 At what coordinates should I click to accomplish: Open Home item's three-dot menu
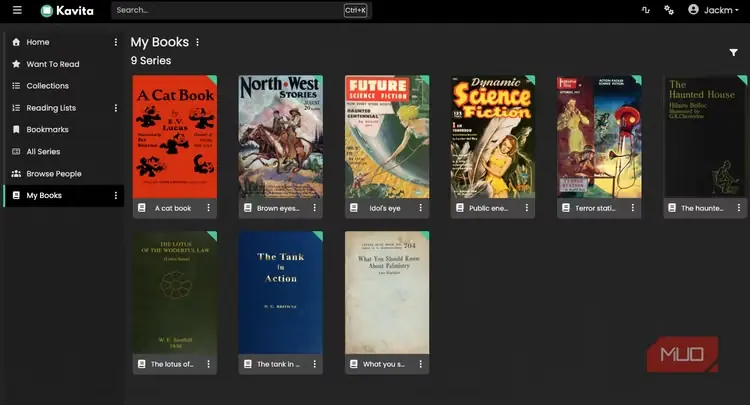pos(115,42)
